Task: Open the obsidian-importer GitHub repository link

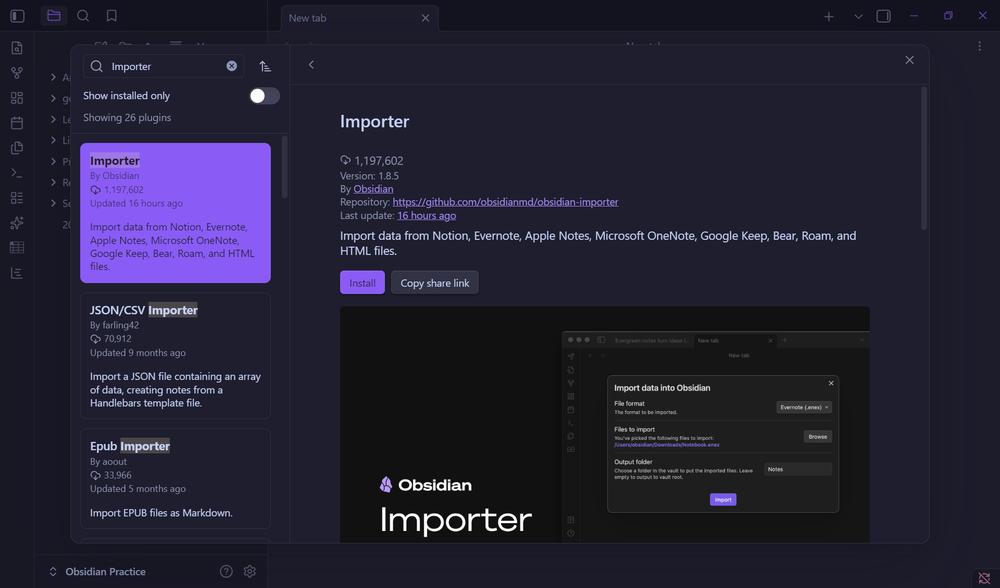Action: pos(505,202)
